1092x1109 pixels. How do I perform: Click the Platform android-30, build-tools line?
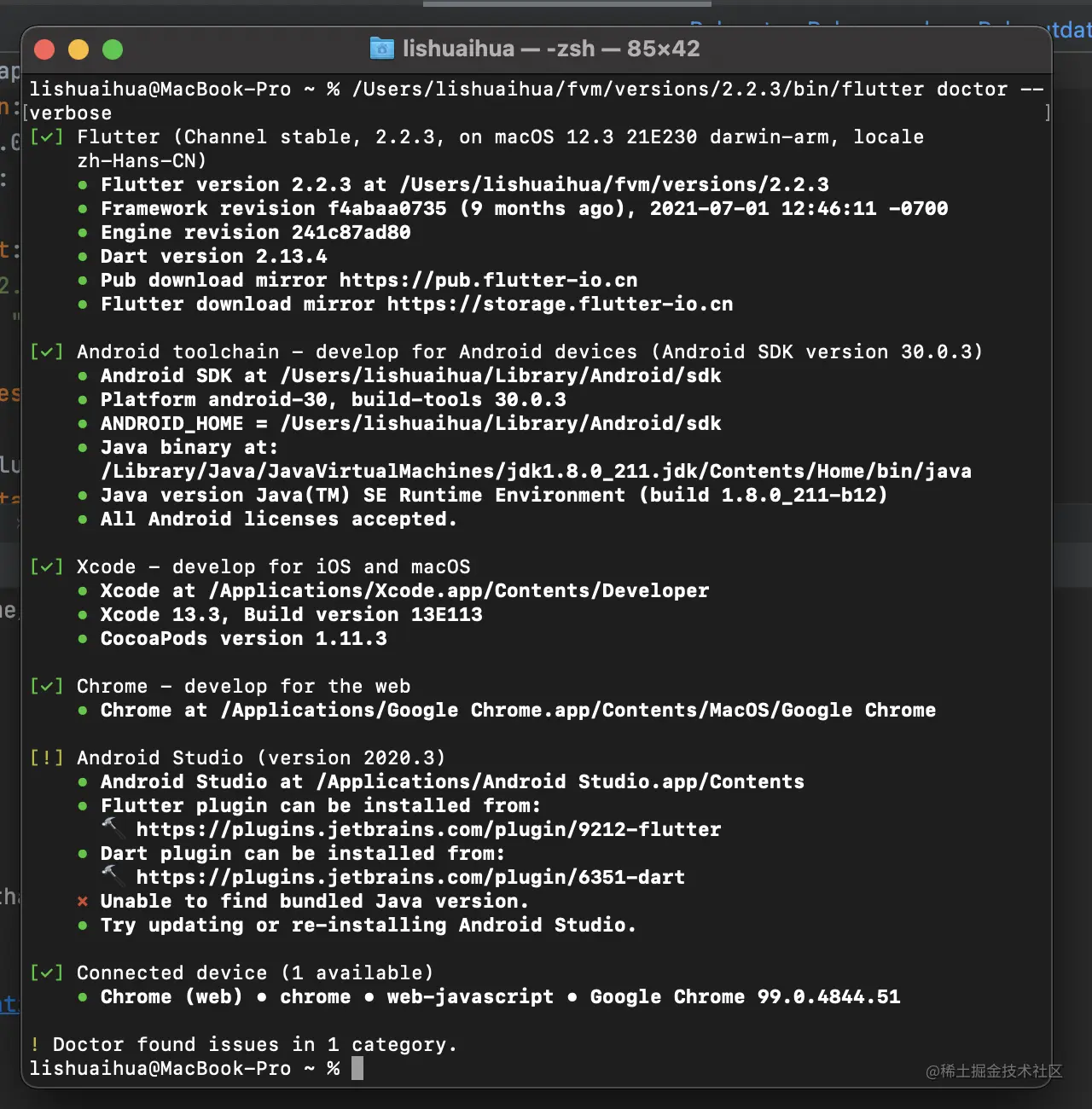click(x=333, y=400)
